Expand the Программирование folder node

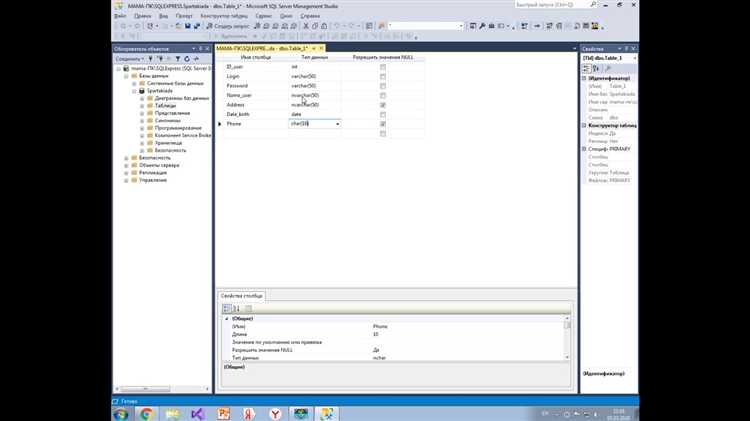click(x=142, y=128)
